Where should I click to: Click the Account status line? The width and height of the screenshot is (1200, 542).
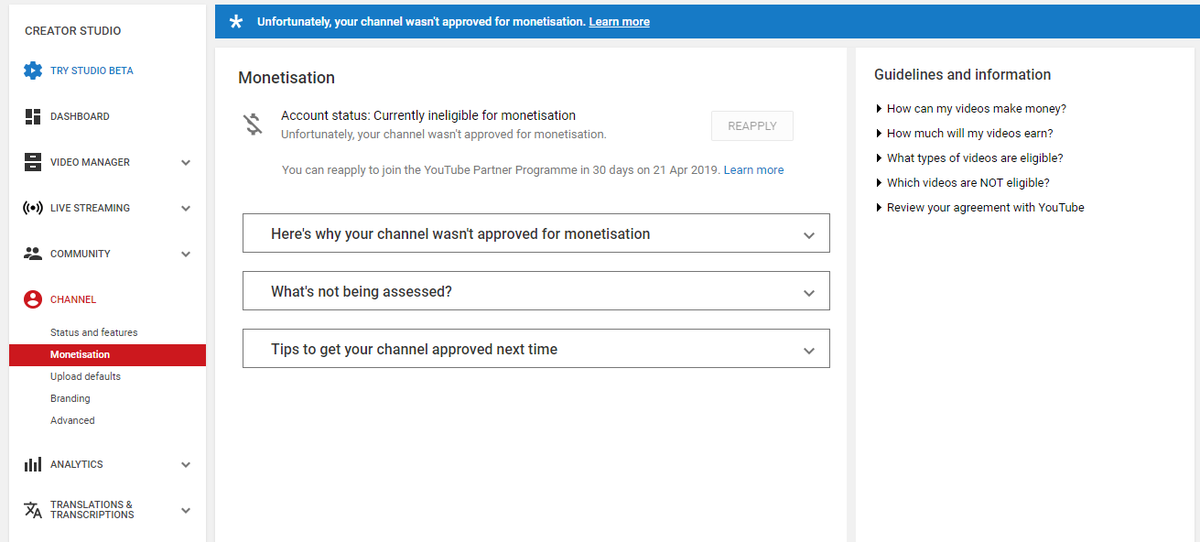pos(428,116)
